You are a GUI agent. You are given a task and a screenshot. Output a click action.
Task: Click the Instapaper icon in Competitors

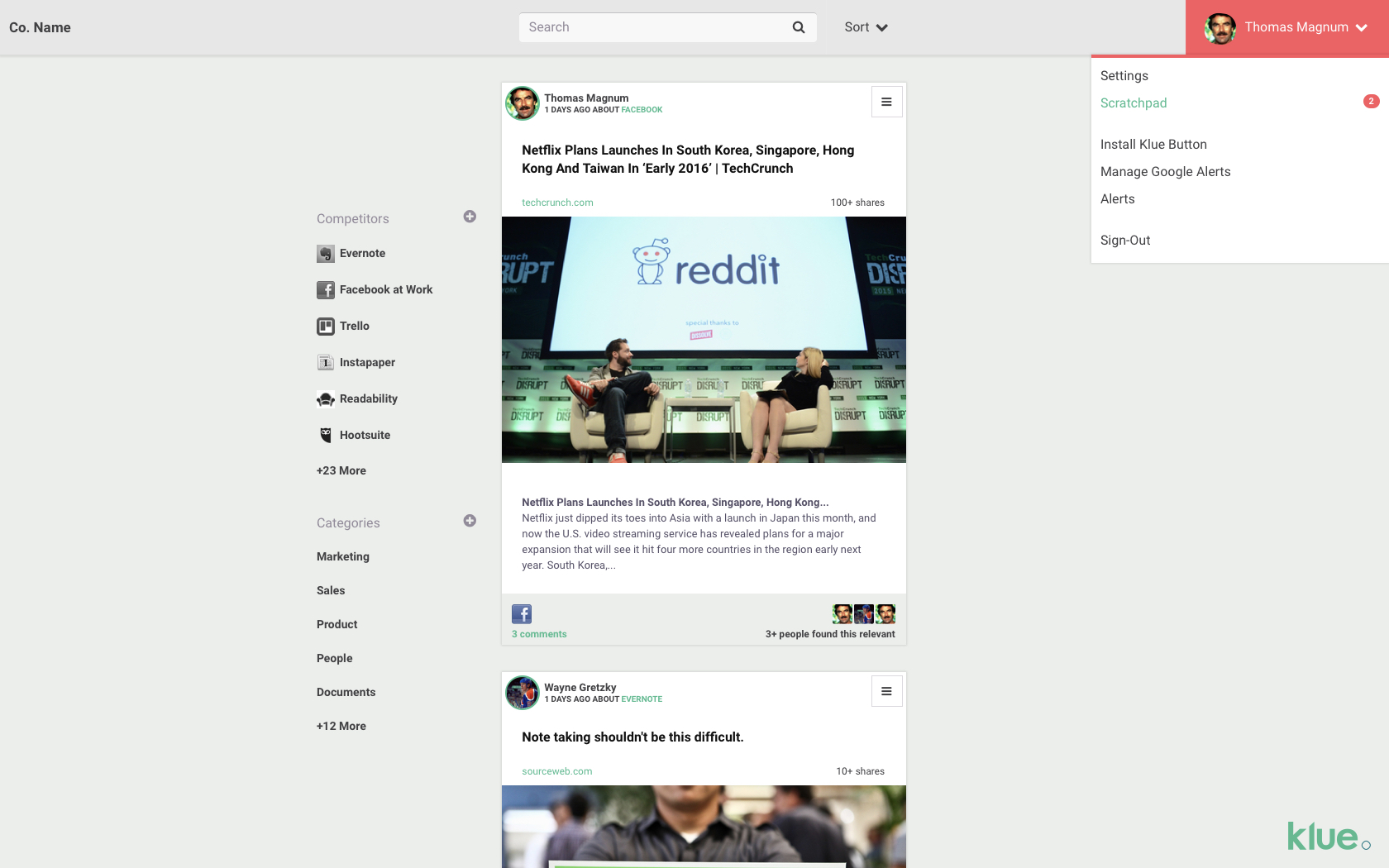pos(326,363)
